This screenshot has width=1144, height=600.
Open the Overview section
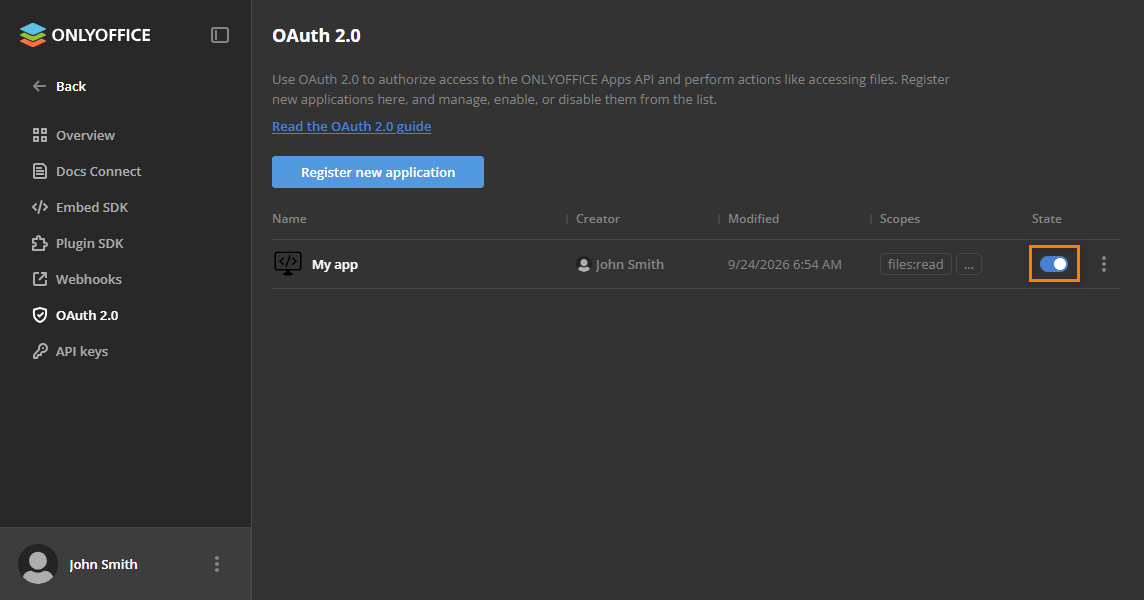click(85, 135)
